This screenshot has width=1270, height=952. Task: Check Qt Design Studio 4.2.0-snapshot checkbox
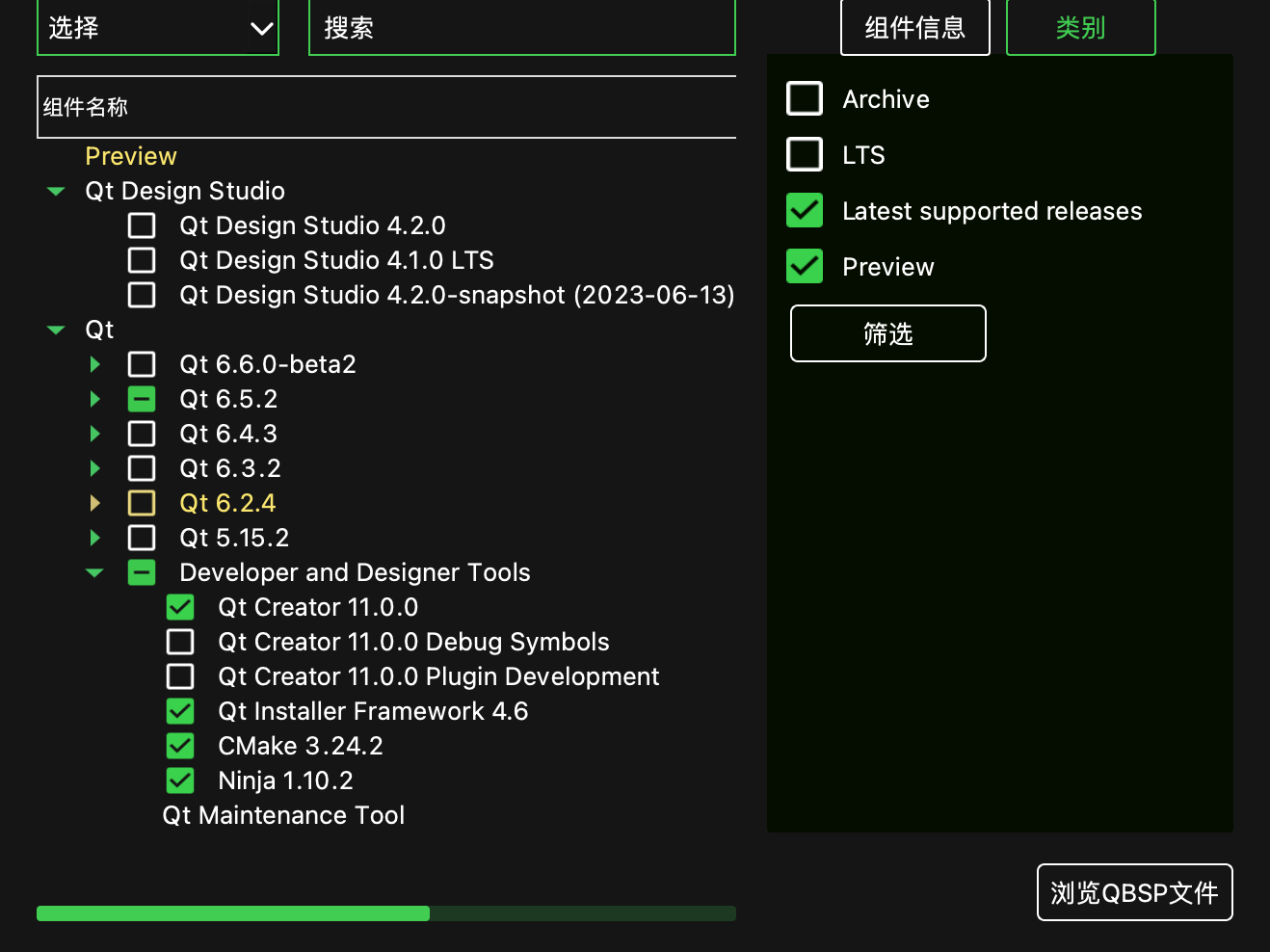pos(142,295)
